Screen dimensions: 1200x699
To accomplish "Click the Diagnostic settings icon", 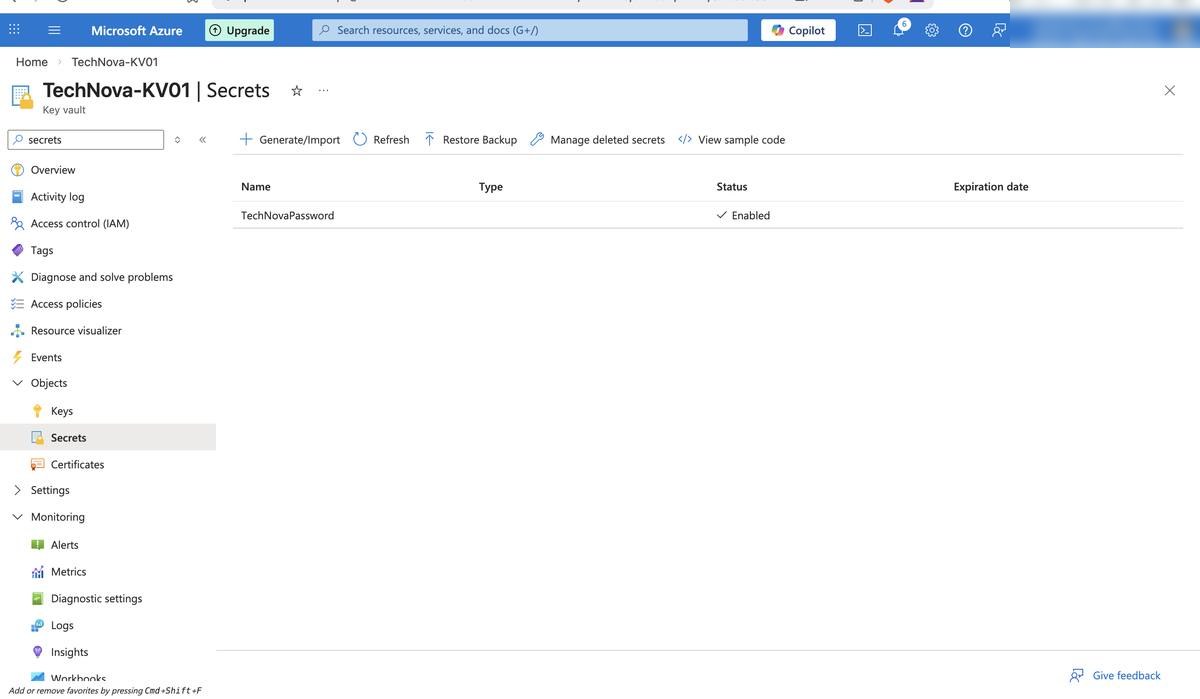I will click(x=37, y=598).
